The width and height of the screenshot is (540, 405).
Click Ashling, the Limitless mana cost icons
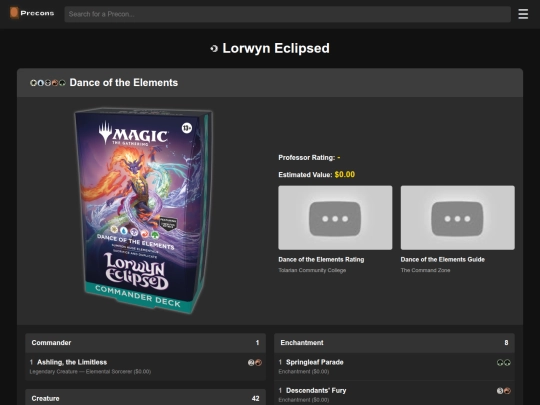point(255,362)
